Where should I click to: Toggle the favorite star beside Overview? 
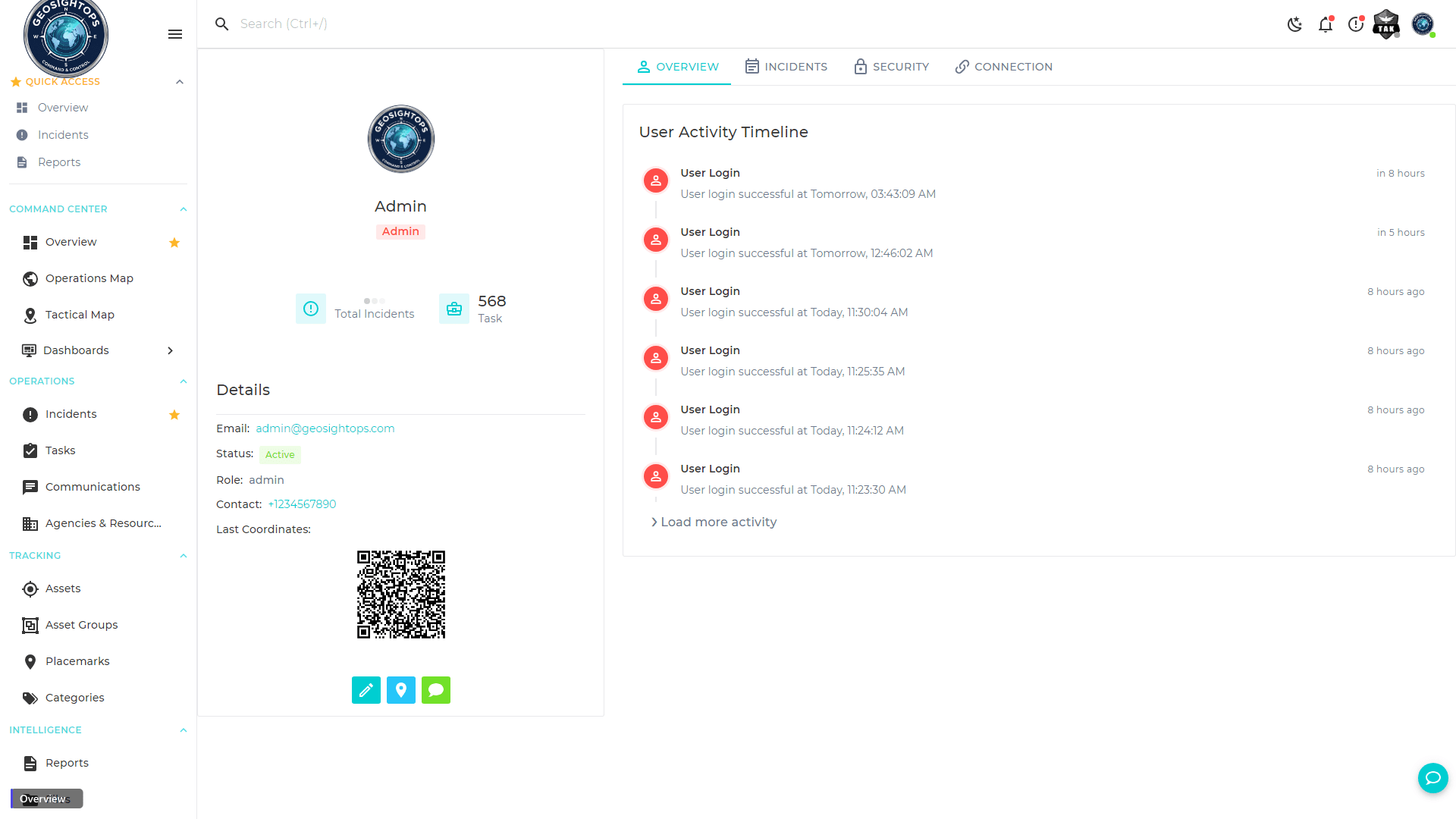coord(174,242)
